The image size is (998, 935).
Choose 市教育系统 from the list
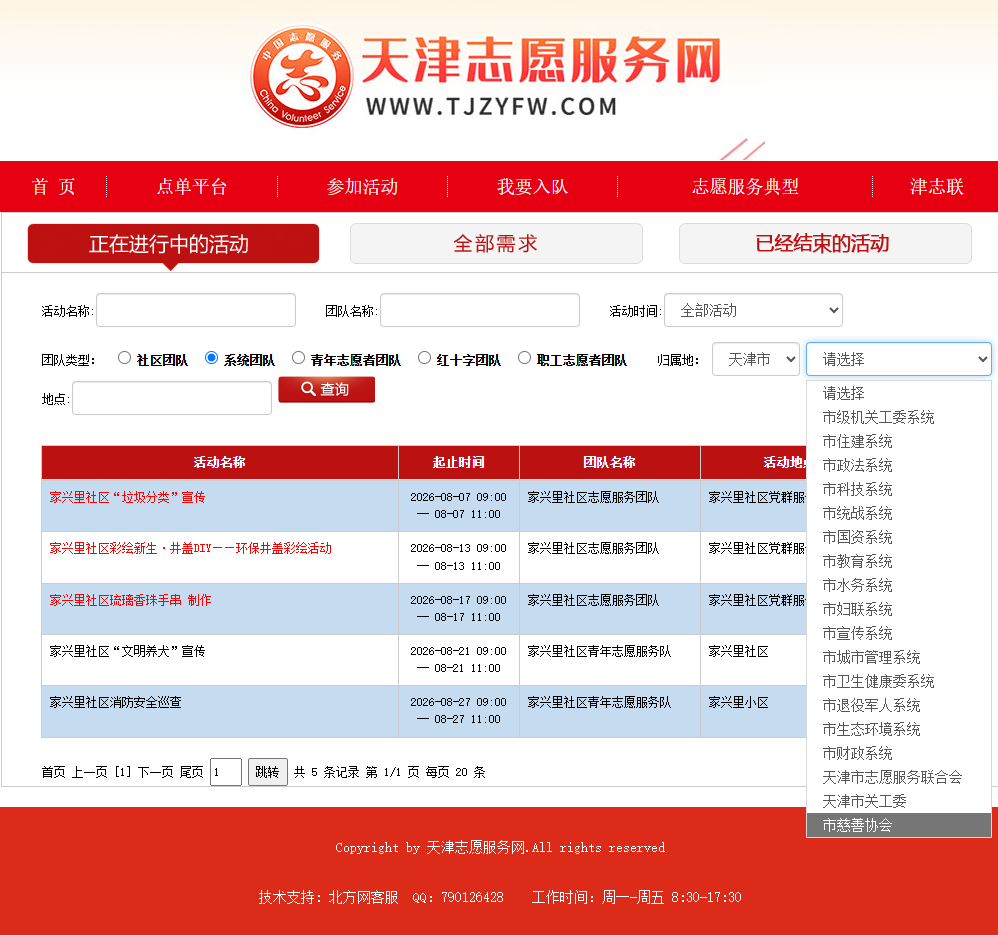[x=899, y=561]
